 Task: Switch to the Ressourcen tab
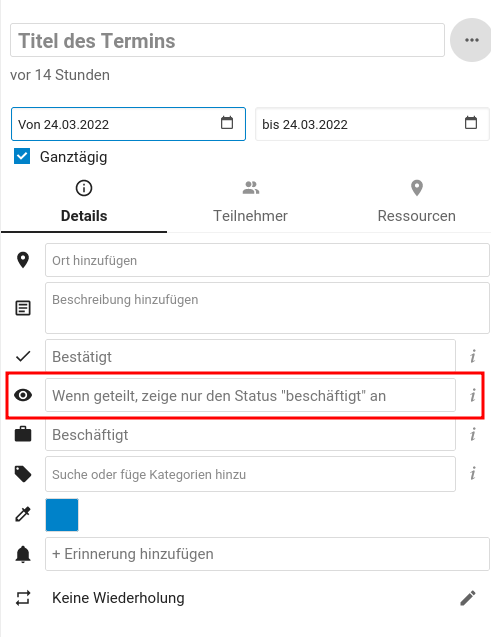[x=417, y=202]
